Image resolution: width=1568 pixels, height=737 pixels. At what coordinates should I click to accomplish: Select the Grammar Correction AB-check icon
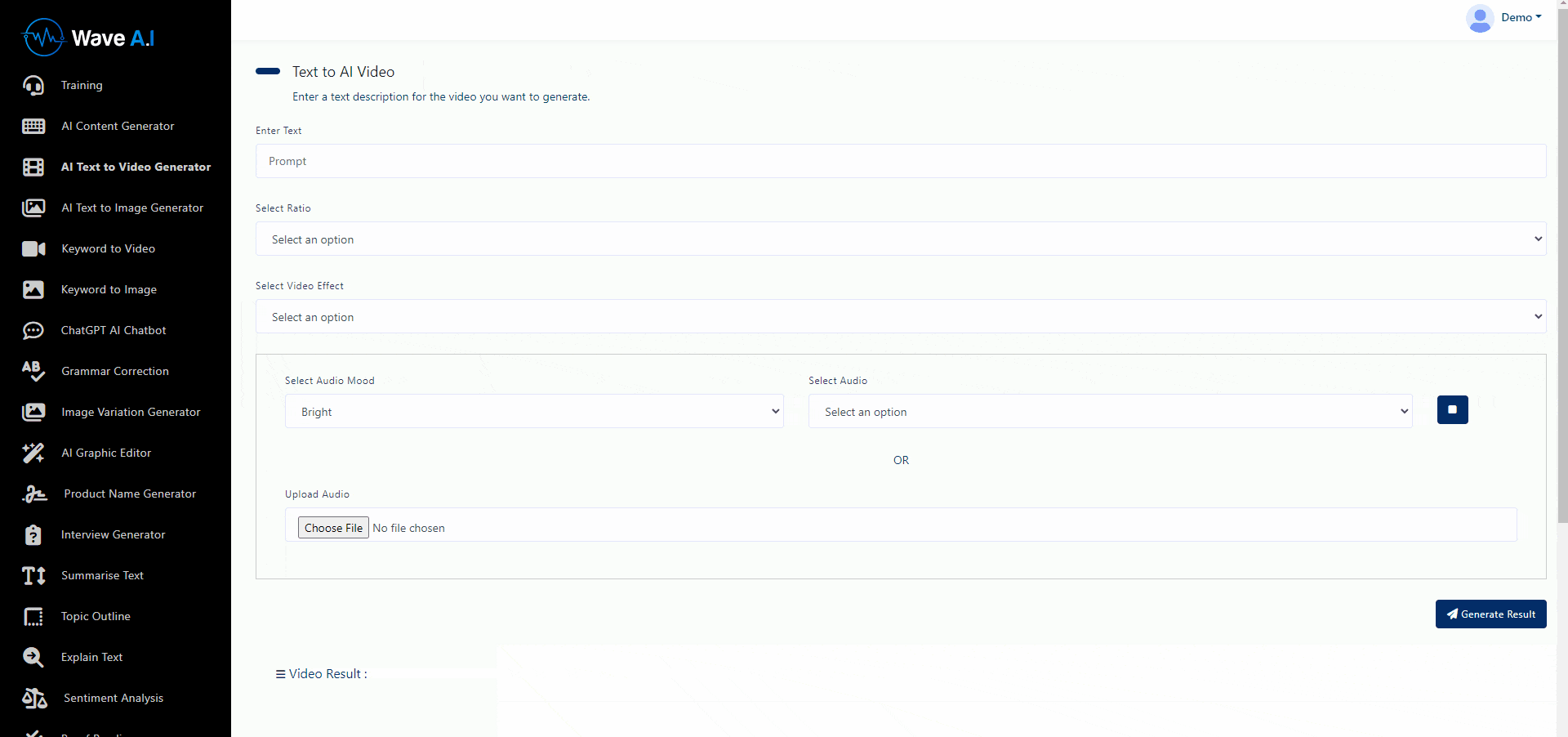[x=33, y=371]
